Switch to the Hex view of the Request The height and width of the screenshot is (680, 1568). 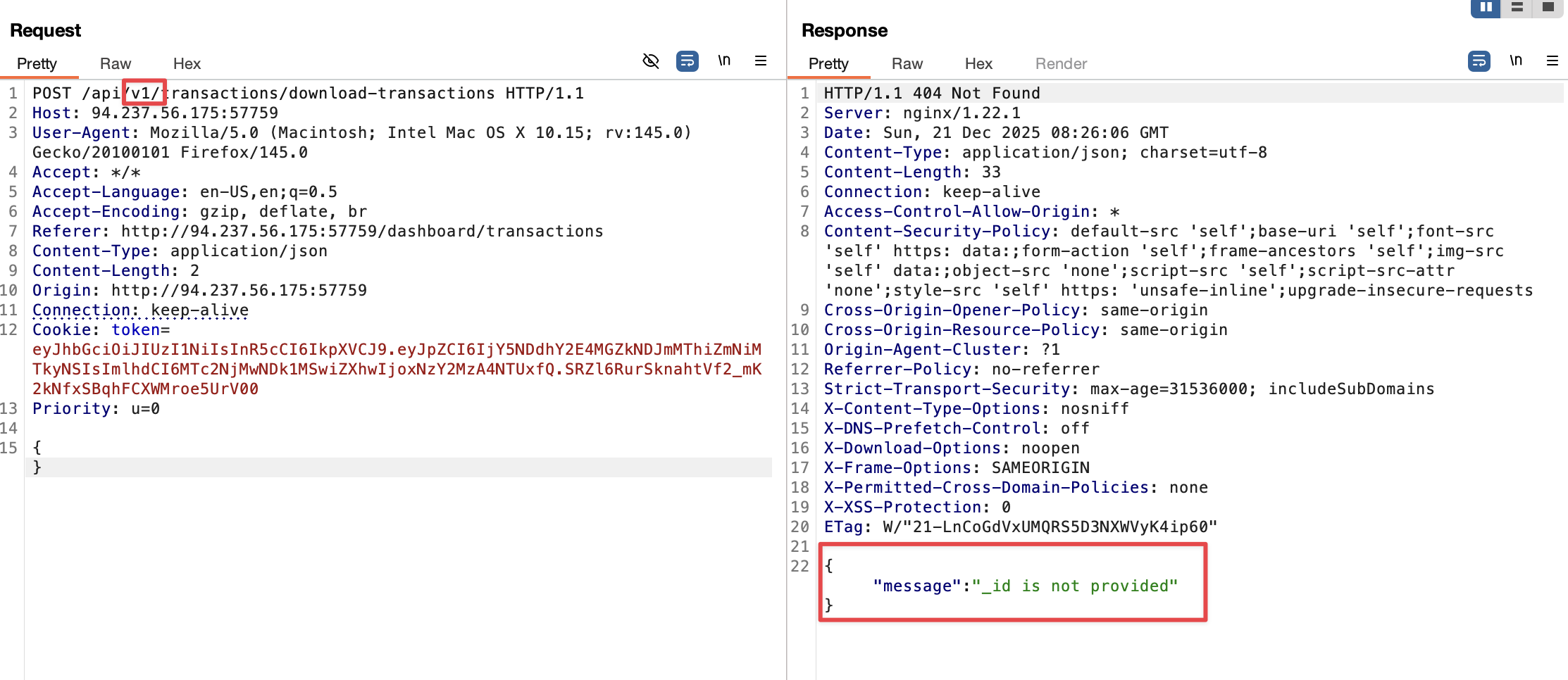[186, 63]
